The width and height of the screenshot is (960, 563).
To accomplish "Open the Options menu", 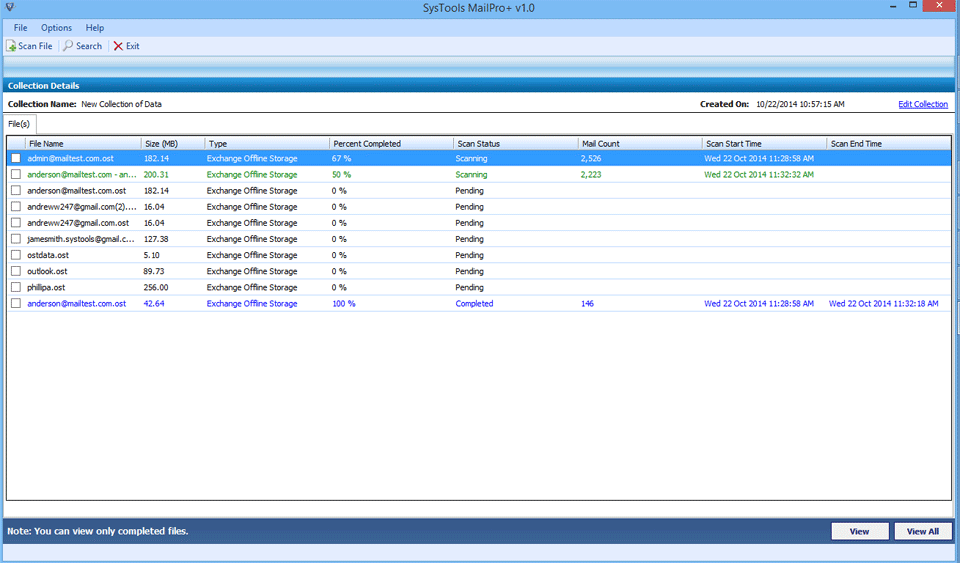I will point(56,28).
